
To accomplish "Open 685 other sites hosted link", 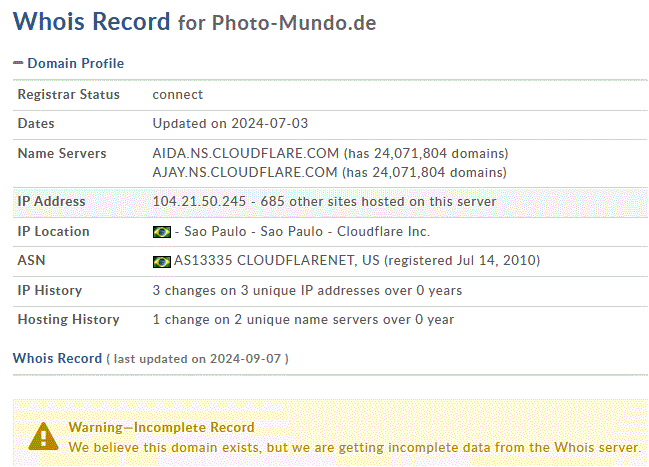I will (x=378, y=201).
